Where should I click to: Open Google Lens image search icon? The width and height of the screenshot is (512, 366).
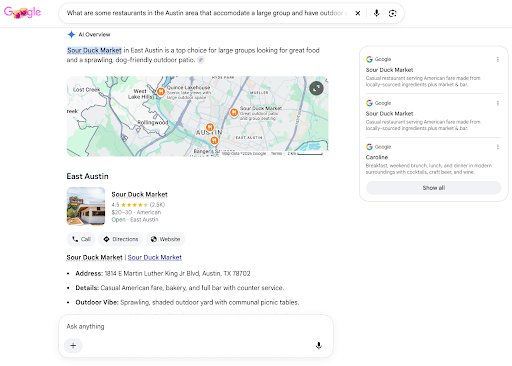[392, 13]
